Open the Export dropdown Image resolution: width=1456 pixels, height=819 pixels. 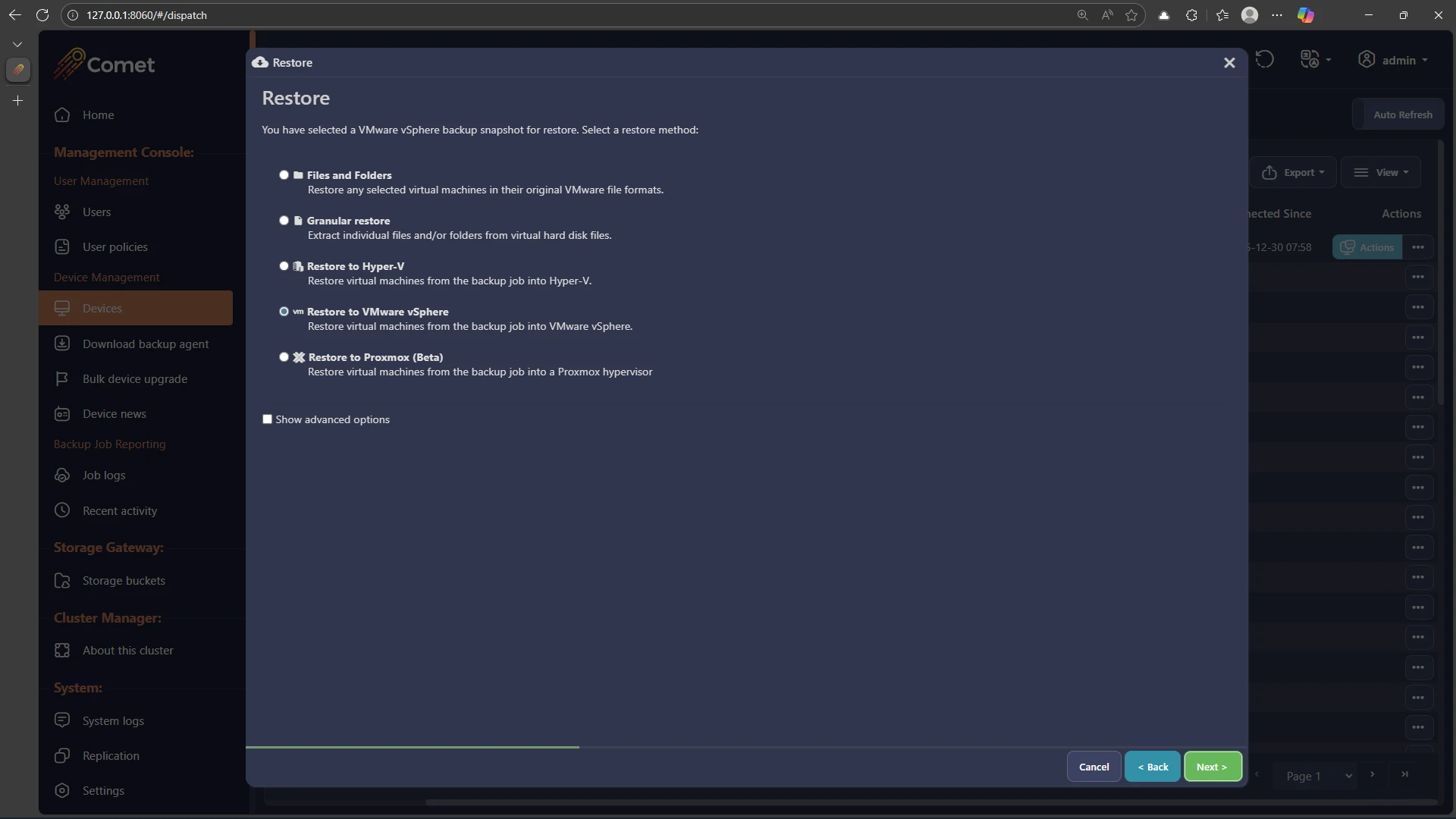pos(1293,172)
